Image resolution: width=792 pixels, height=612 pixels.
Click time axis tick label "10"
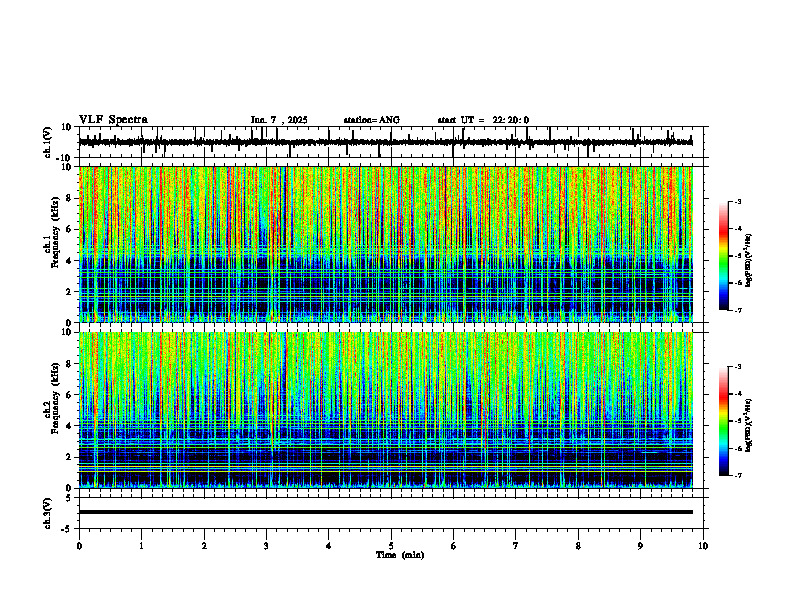coord(703,546)
